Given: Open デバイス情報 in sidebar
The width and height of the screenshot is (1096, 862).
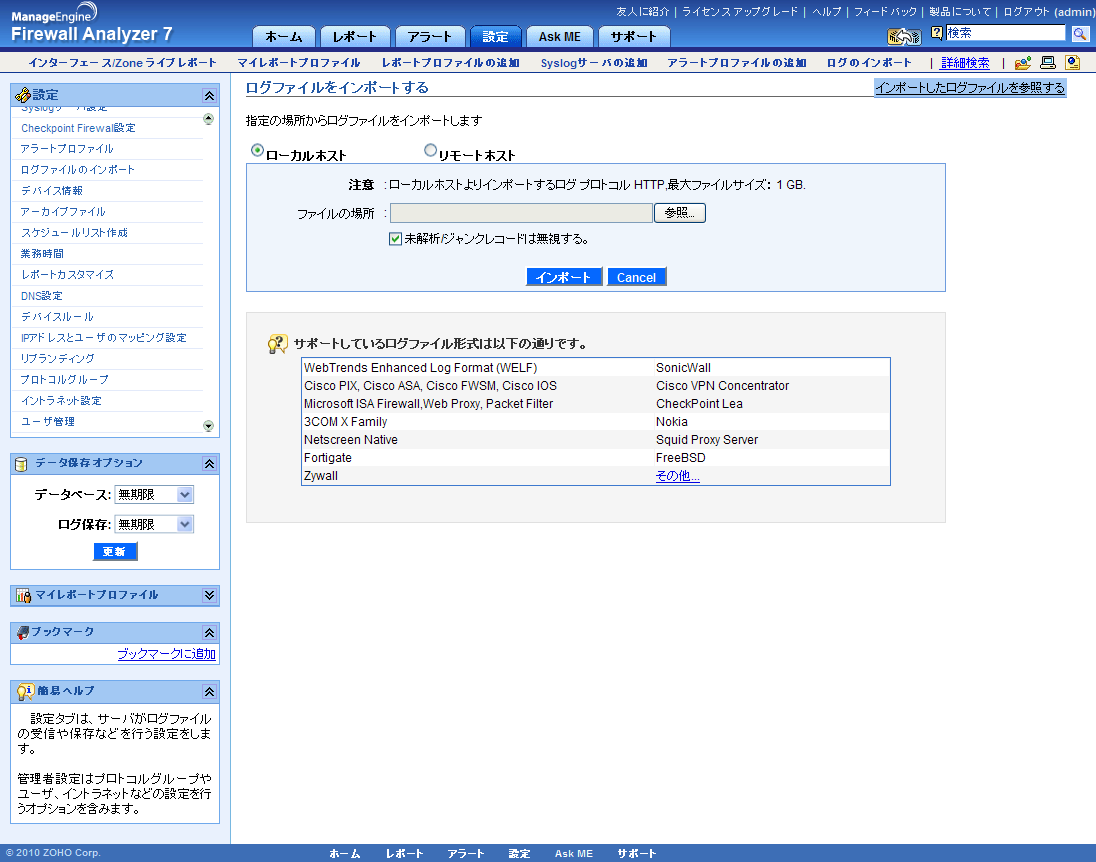Looking at the screenshot, I should coord(52,191).
